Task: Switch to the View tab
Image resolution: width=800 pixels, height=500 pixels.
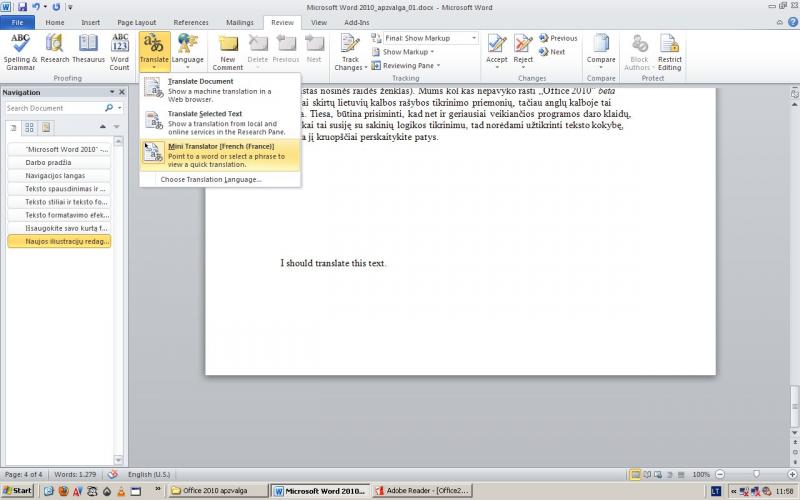Action: 319,22
